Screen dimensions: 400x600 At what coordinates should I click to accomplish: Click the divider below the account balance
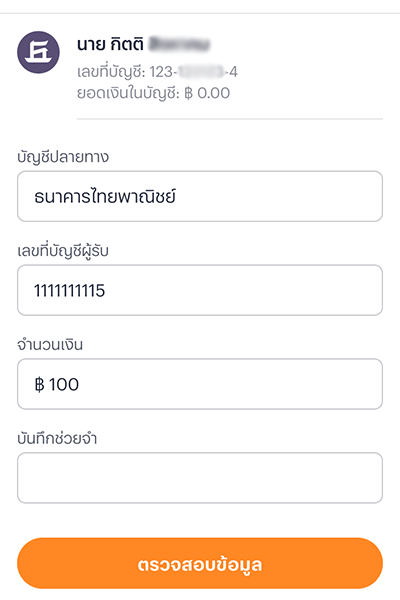230,119
